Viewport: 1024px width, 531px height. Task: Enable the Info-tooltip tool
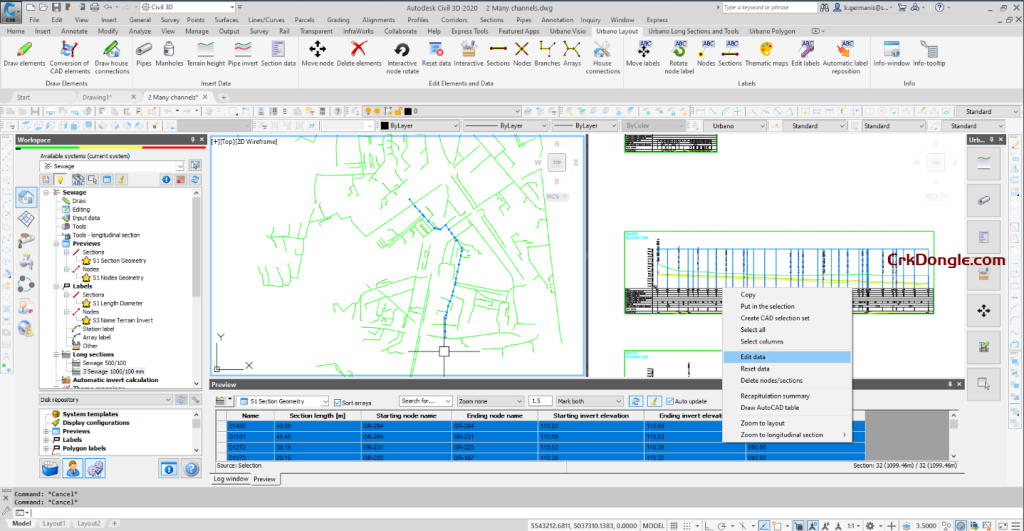pos(929,54)
